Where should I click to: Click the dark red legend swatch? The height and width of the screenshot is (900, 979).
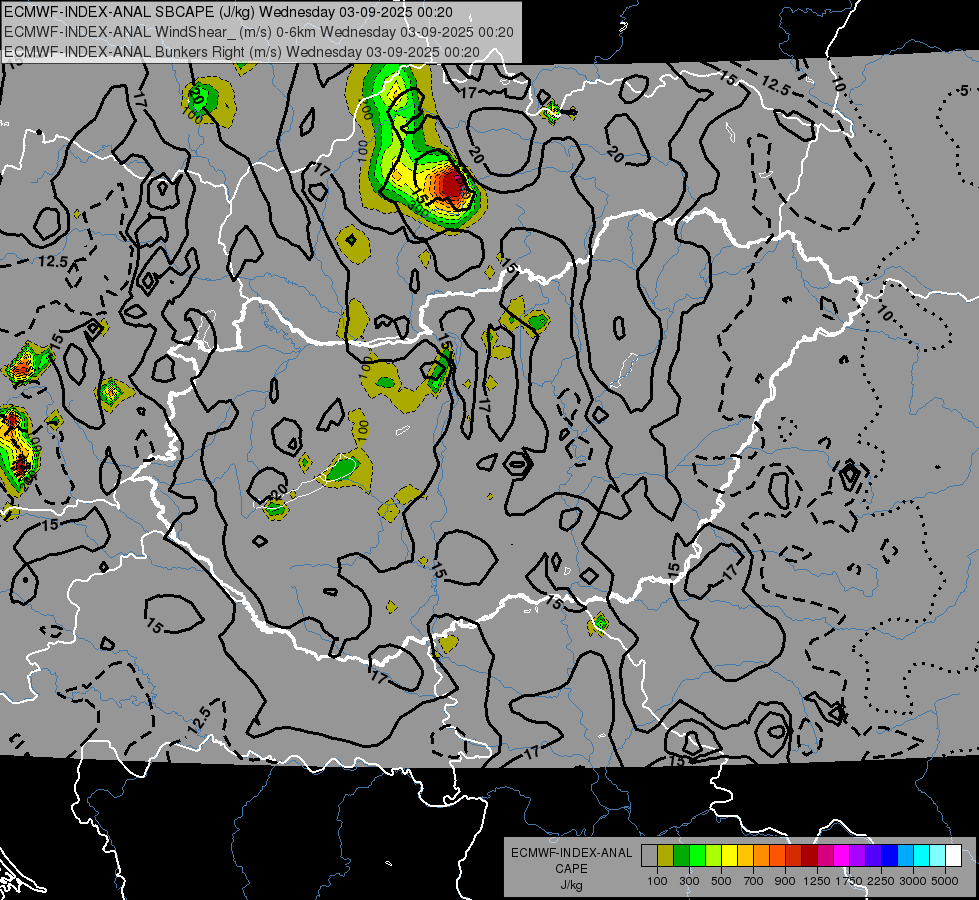tap(809, 856)
